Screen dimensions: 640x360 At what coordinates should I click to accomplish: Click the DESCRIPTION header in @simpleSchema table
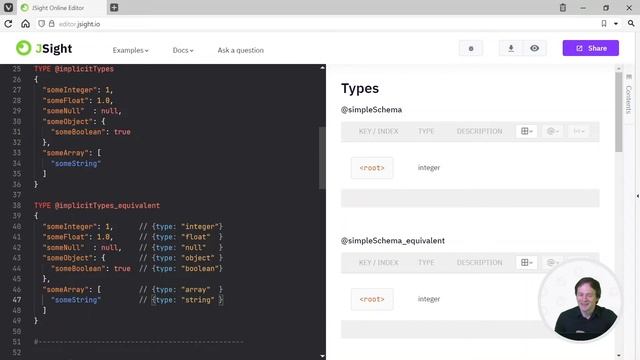tap(479, 131)
